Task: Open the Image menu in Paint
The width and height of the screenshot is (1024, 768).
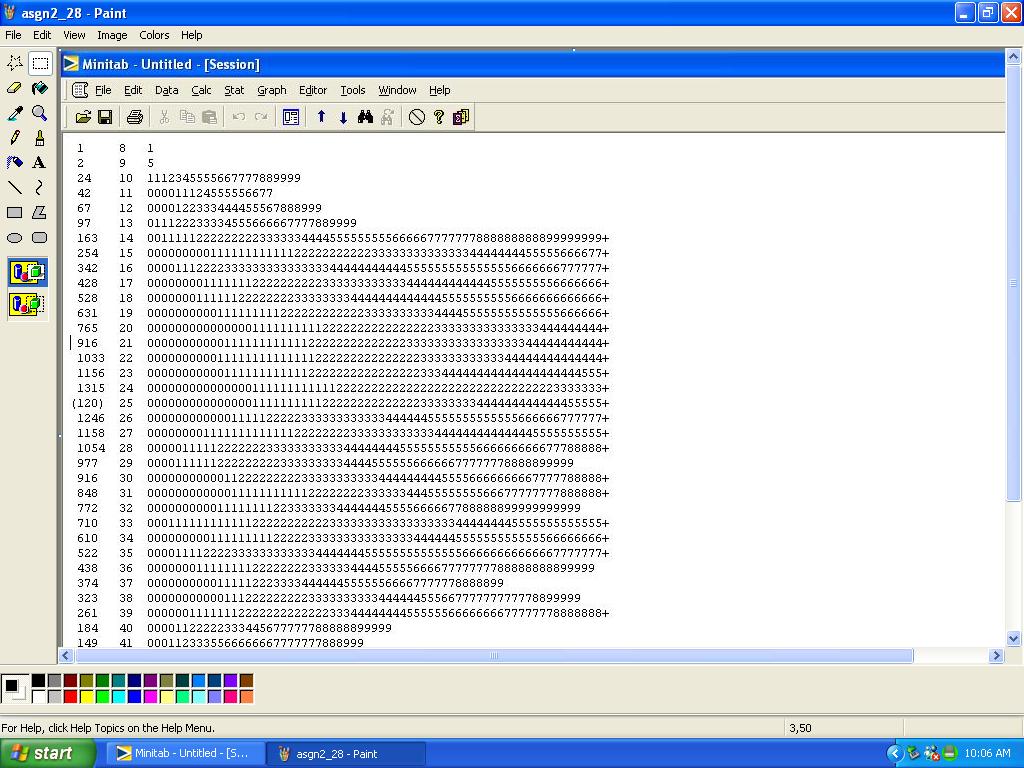Action: pos(112,35)
